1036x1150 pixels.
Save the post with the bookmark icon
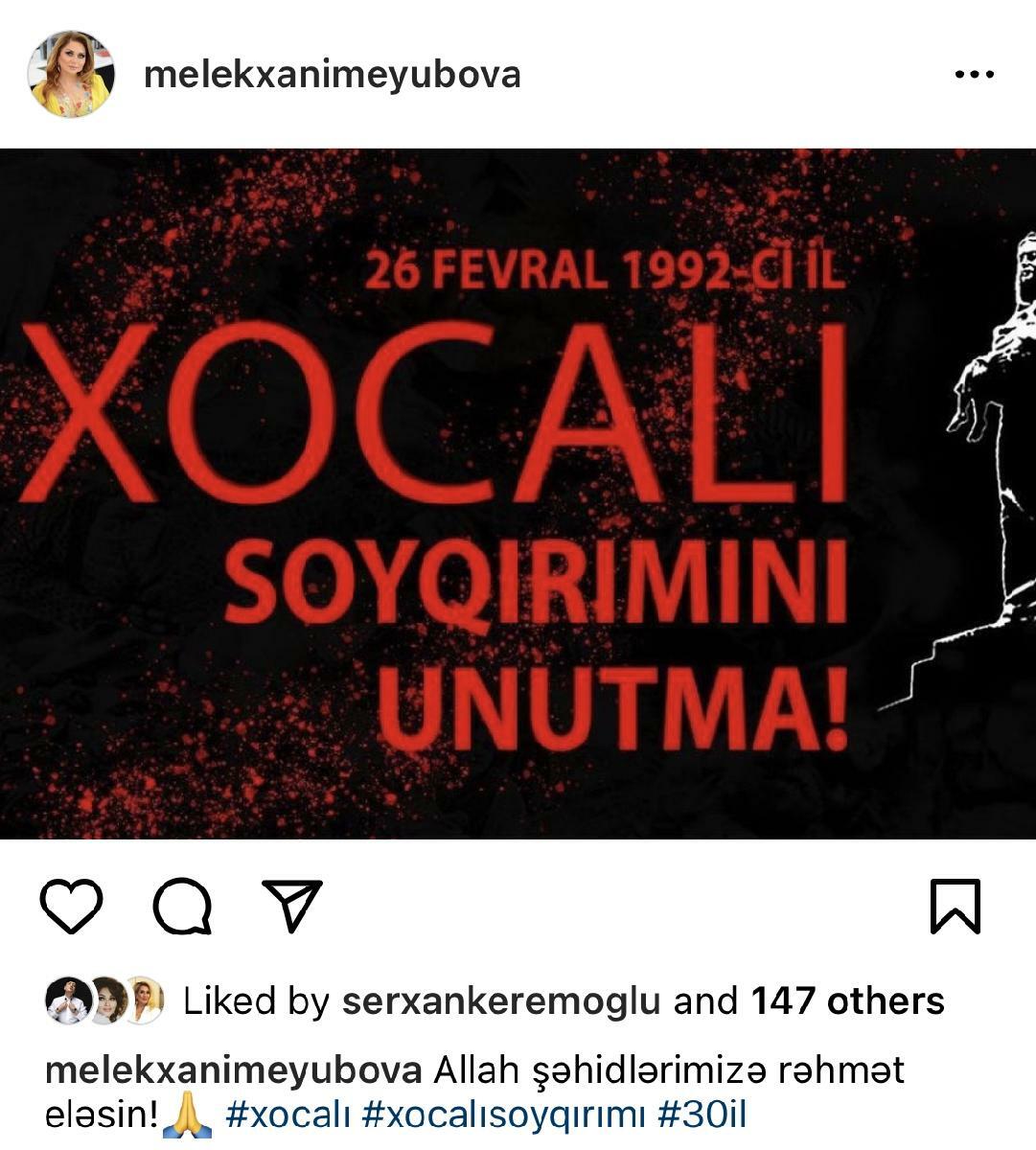955,906
